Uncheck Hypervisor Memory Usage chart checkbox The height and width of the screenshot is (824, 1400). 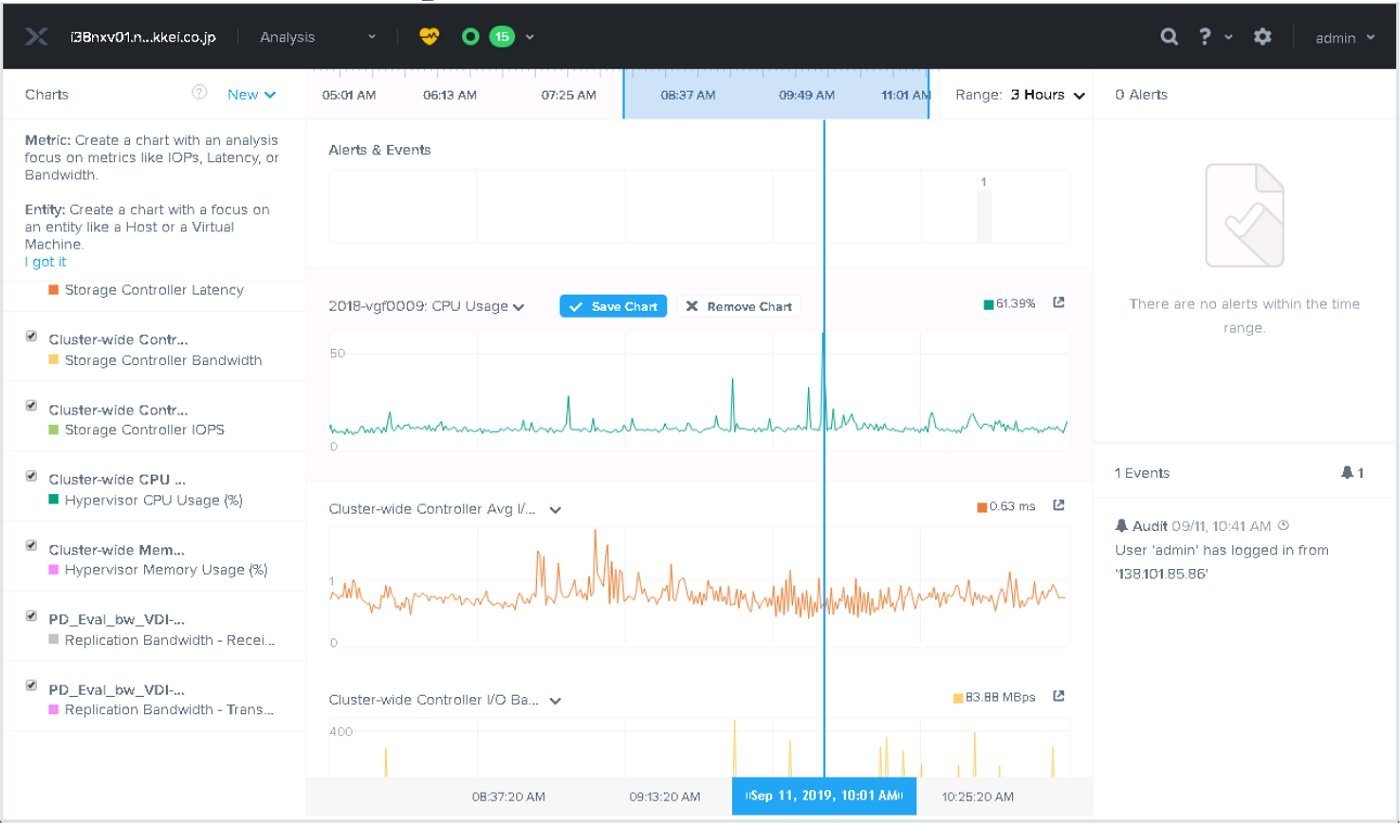tap(31, 546)
